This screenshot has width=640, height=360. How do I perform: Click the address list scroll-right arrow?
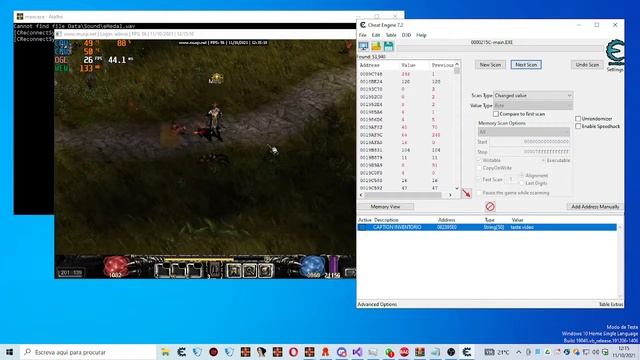click(450, 195)
